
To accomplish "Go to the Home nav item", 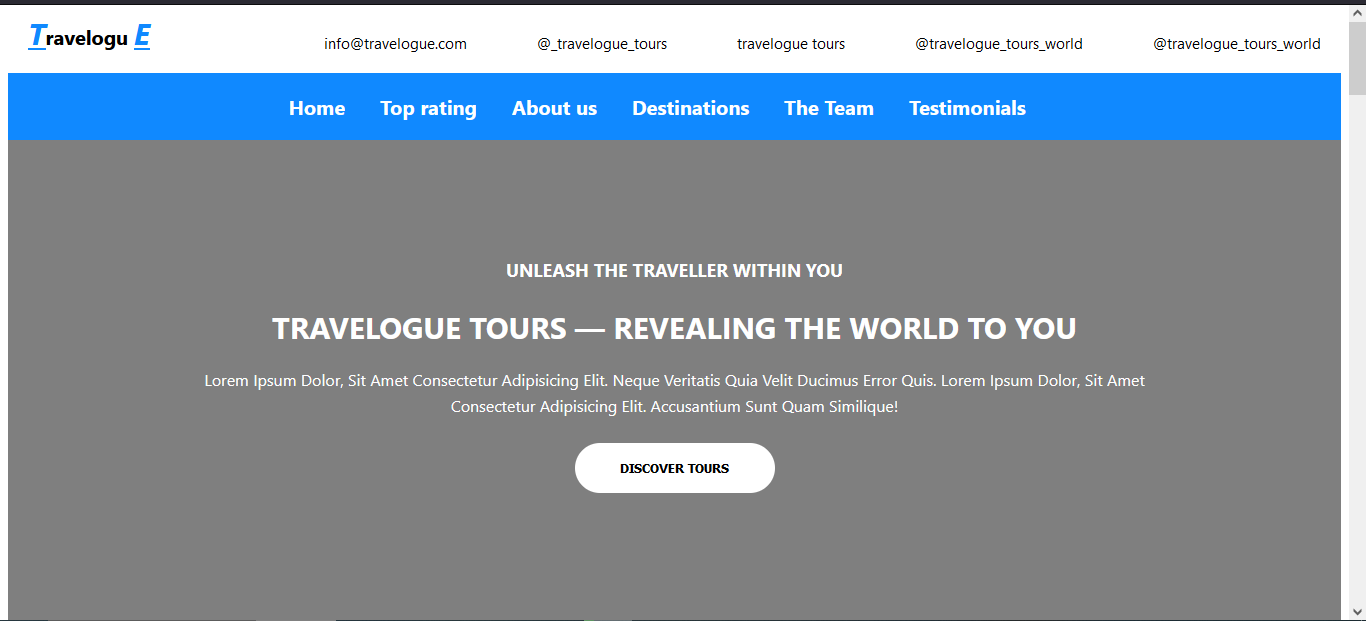I will pyautogui.click(x=317, y=108).
